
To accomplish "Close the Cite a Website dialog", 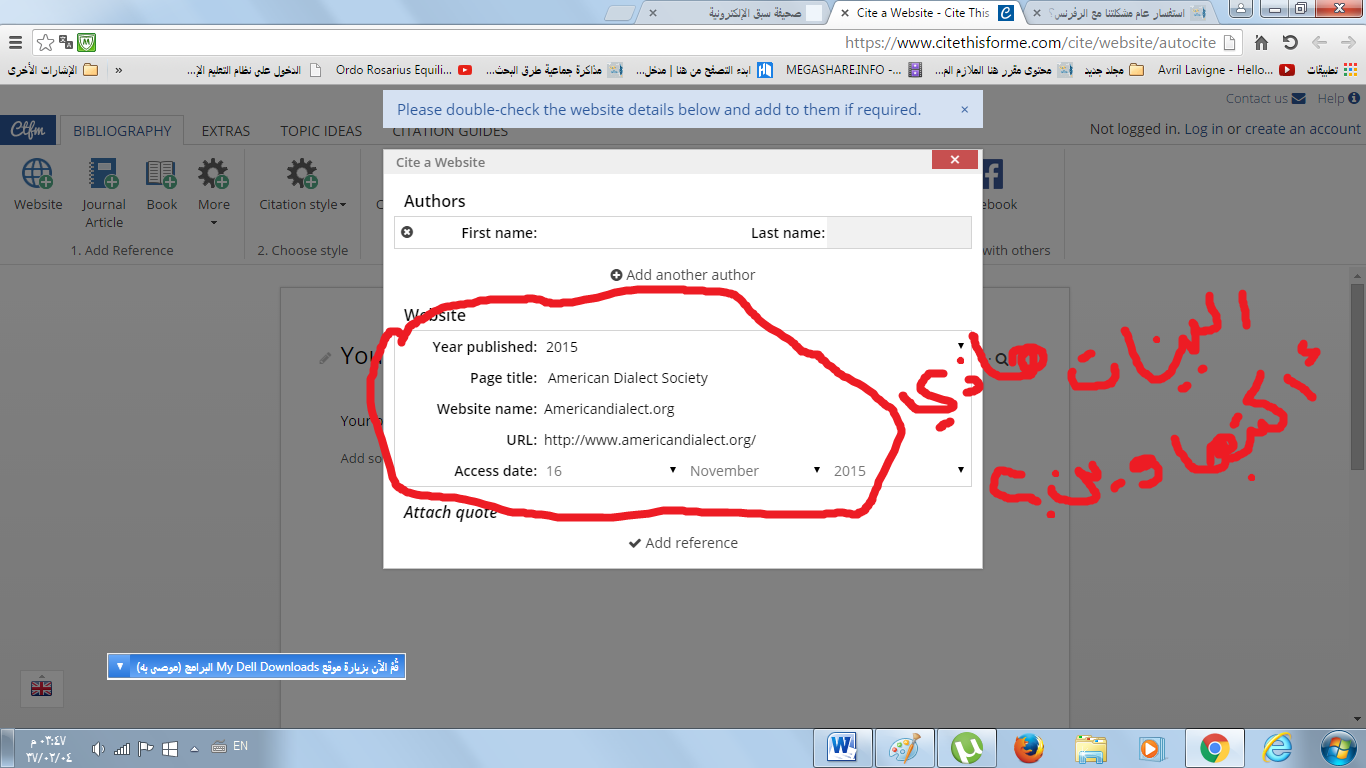I will point(954,160).
